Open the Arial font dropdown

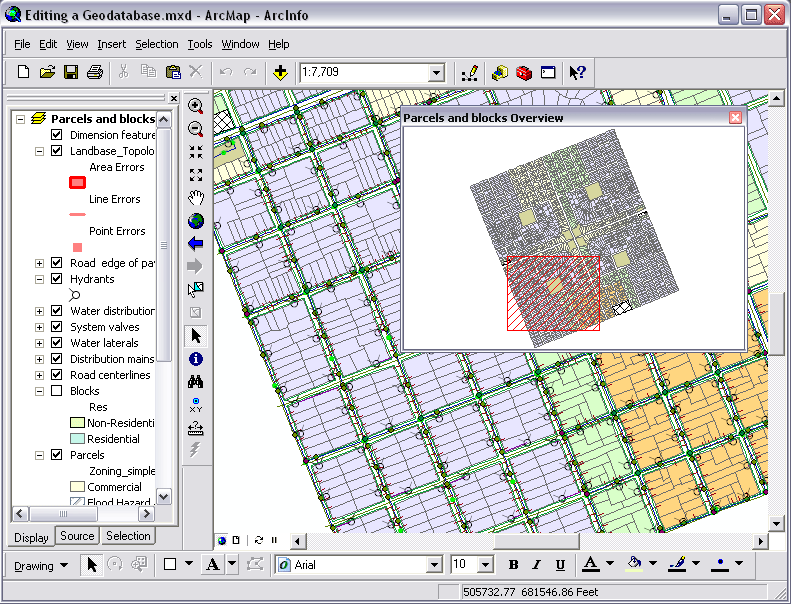pos(434,565)
